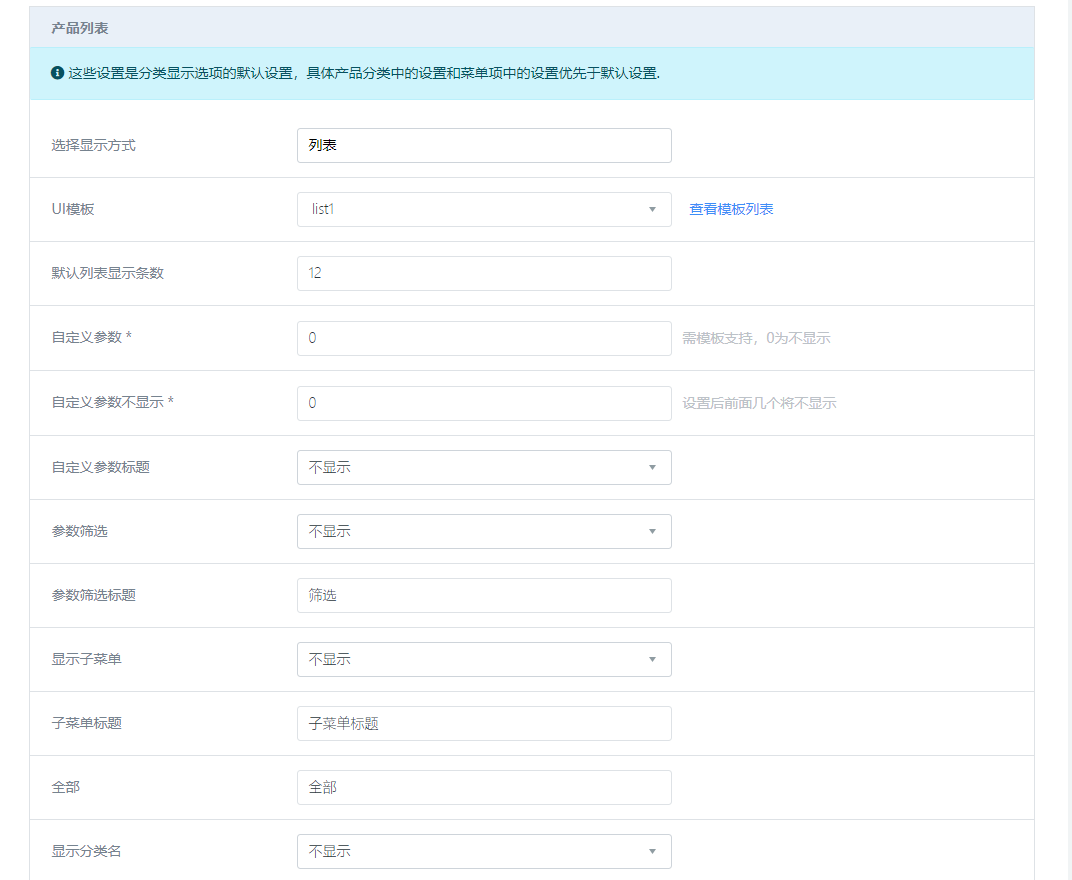The image size is (1072, 880).
Task: Expand the 参数筛选 dropdown
Action: (484, 531)
